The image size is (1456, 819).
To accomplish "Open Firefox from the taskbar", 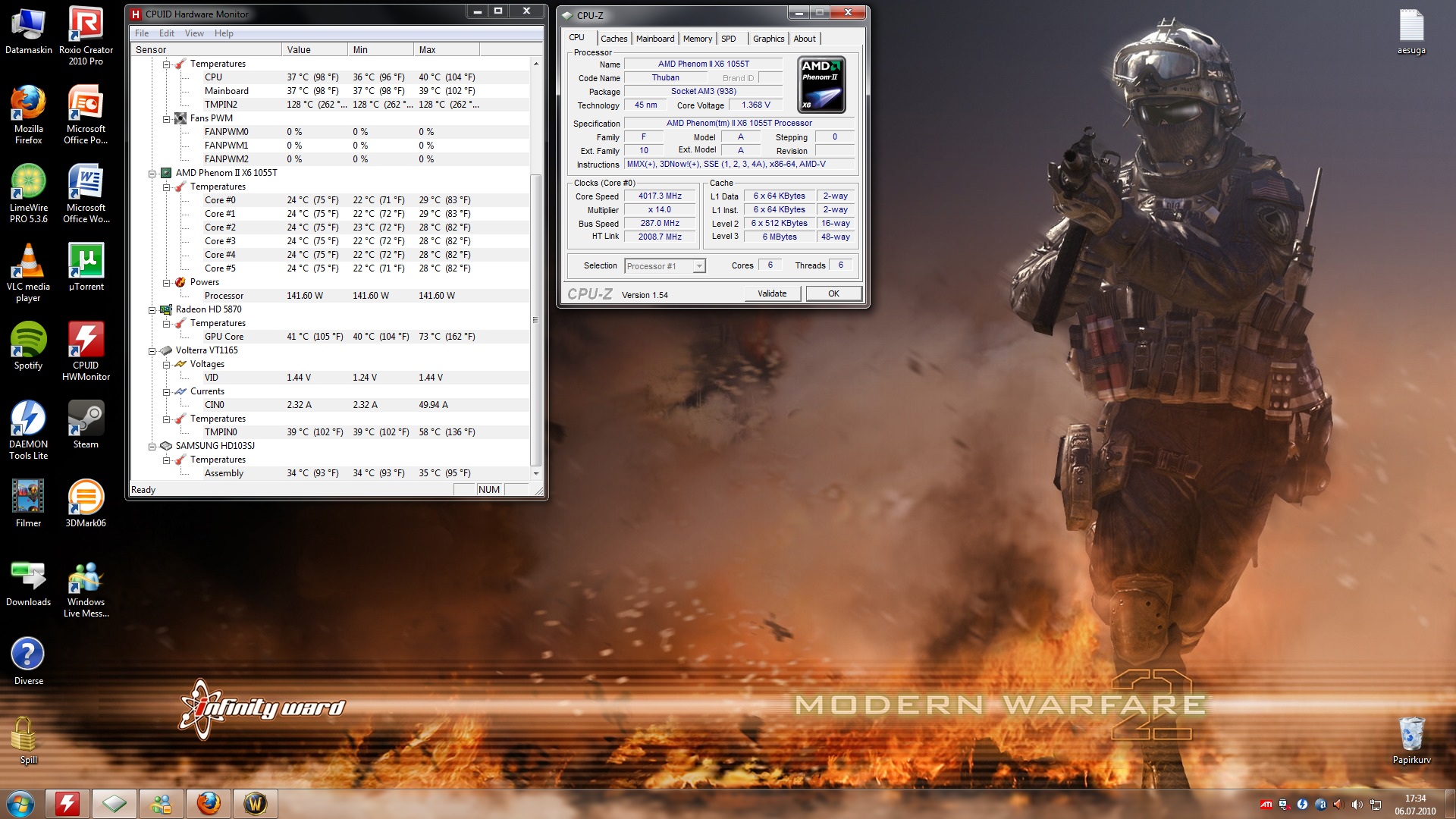I will 209,804.
